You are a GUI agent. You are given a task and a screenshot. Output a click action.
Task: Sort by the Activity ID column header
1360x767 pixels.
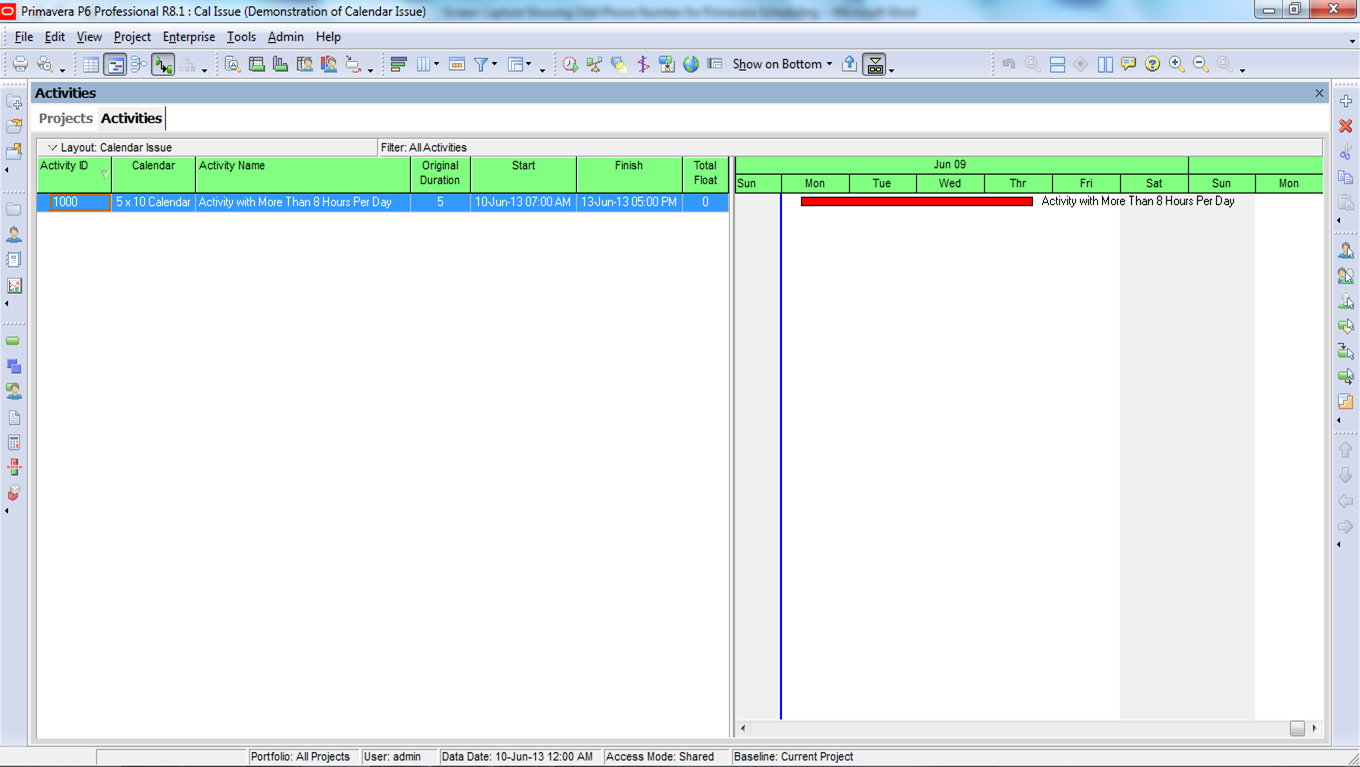tap(74, 174)
